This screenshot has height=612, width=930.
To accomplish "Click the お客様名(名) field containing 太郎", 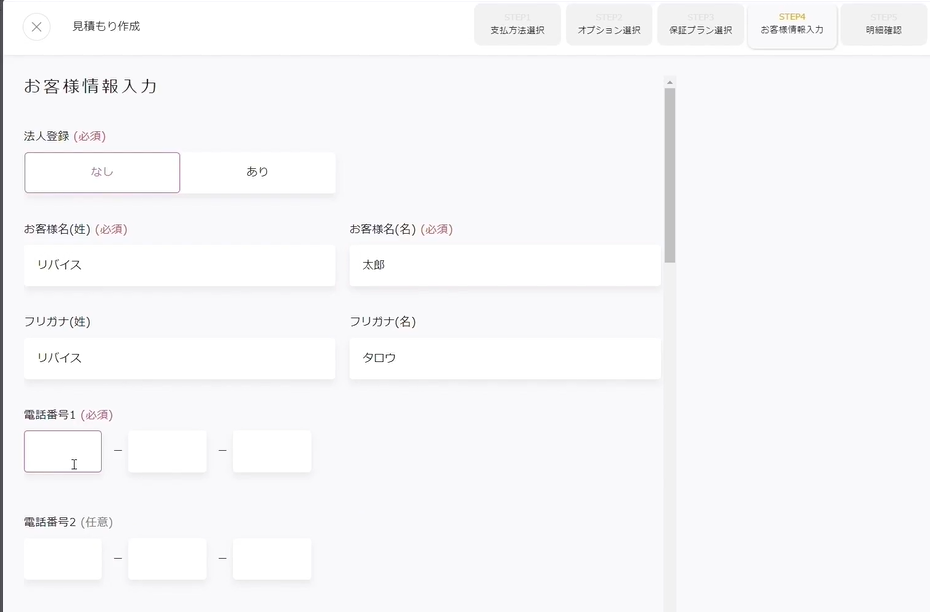I will tap(505, 265).
